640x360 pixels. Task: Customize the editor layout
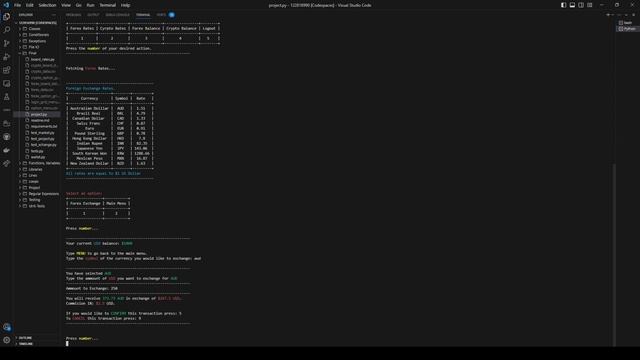click(x=590, y=5)
